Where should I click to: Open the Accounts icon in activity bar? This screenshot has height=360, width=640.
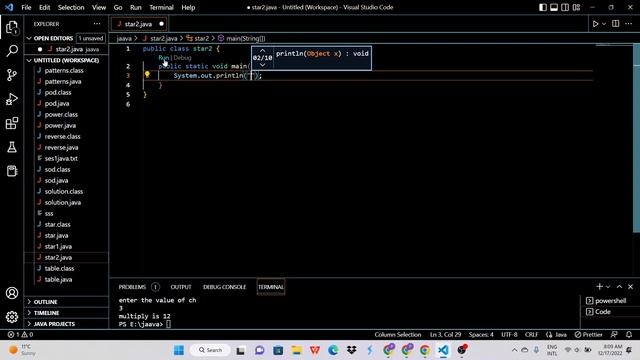click(x=12, y=293)
